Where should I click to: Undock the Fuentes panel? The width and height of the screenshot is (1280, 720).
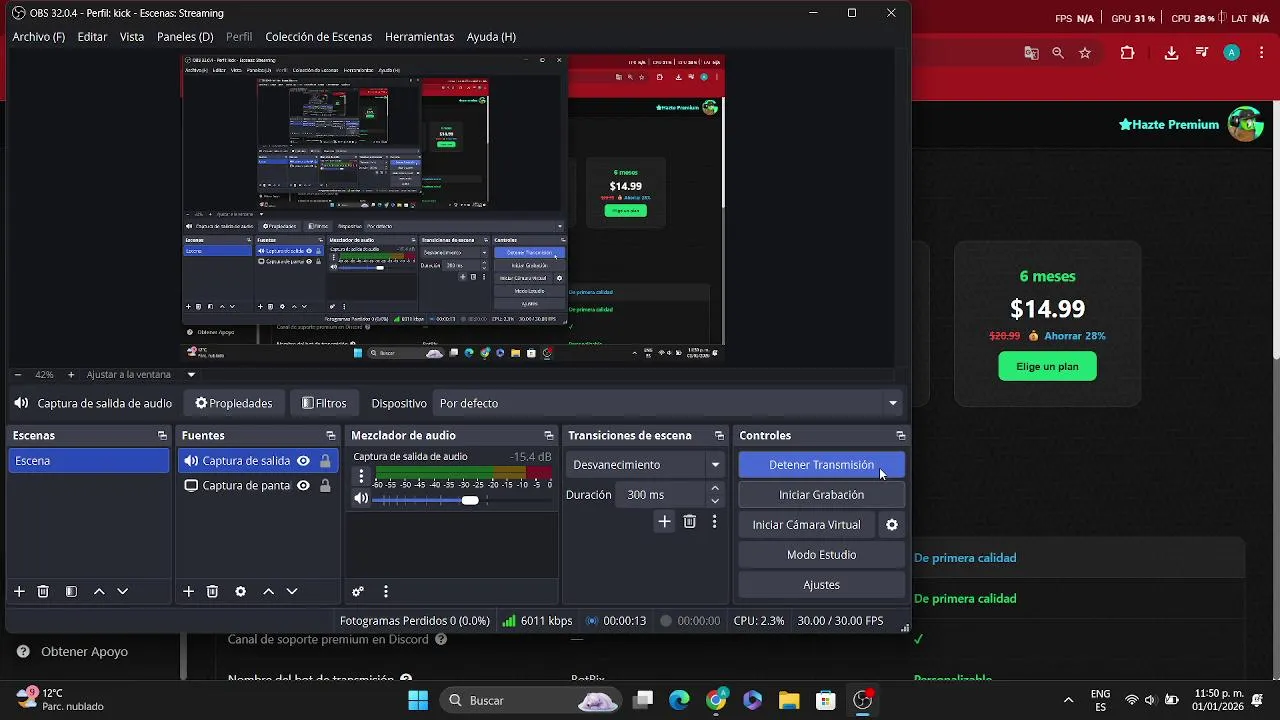[331, 436]
